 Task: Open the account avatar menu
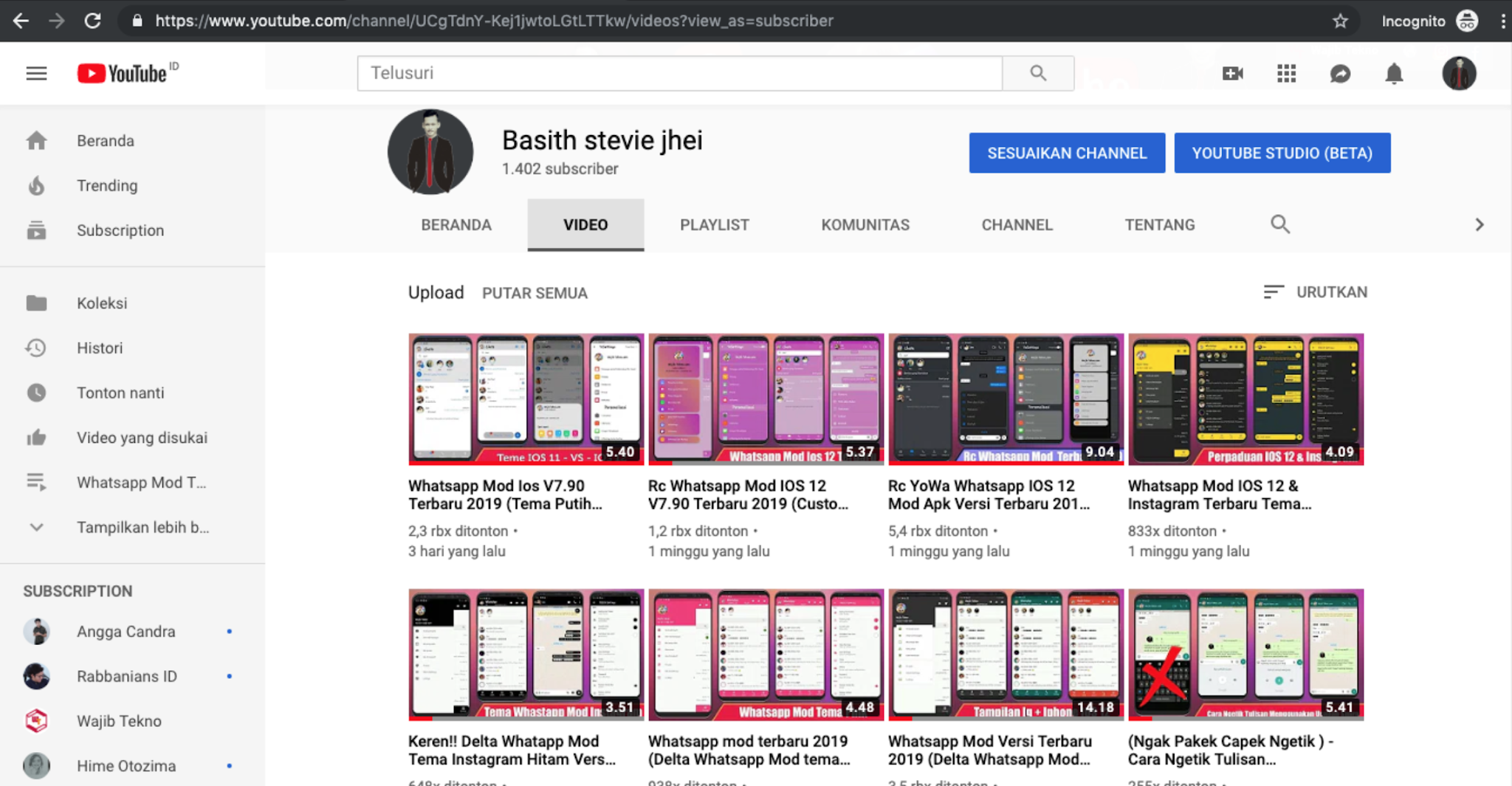coord(1459,73)
